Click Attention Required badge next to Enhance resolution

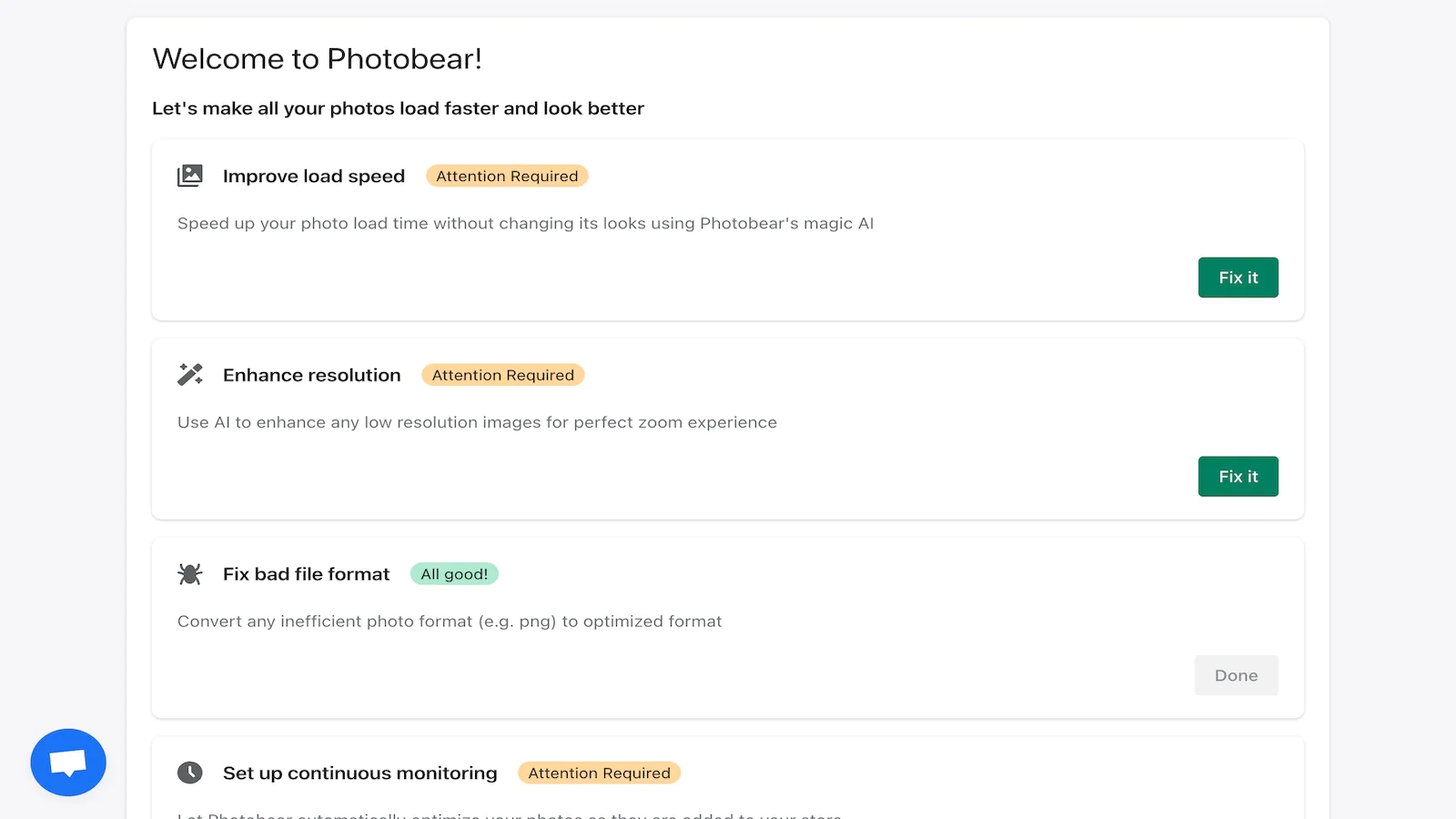click(x=503, y=375)
